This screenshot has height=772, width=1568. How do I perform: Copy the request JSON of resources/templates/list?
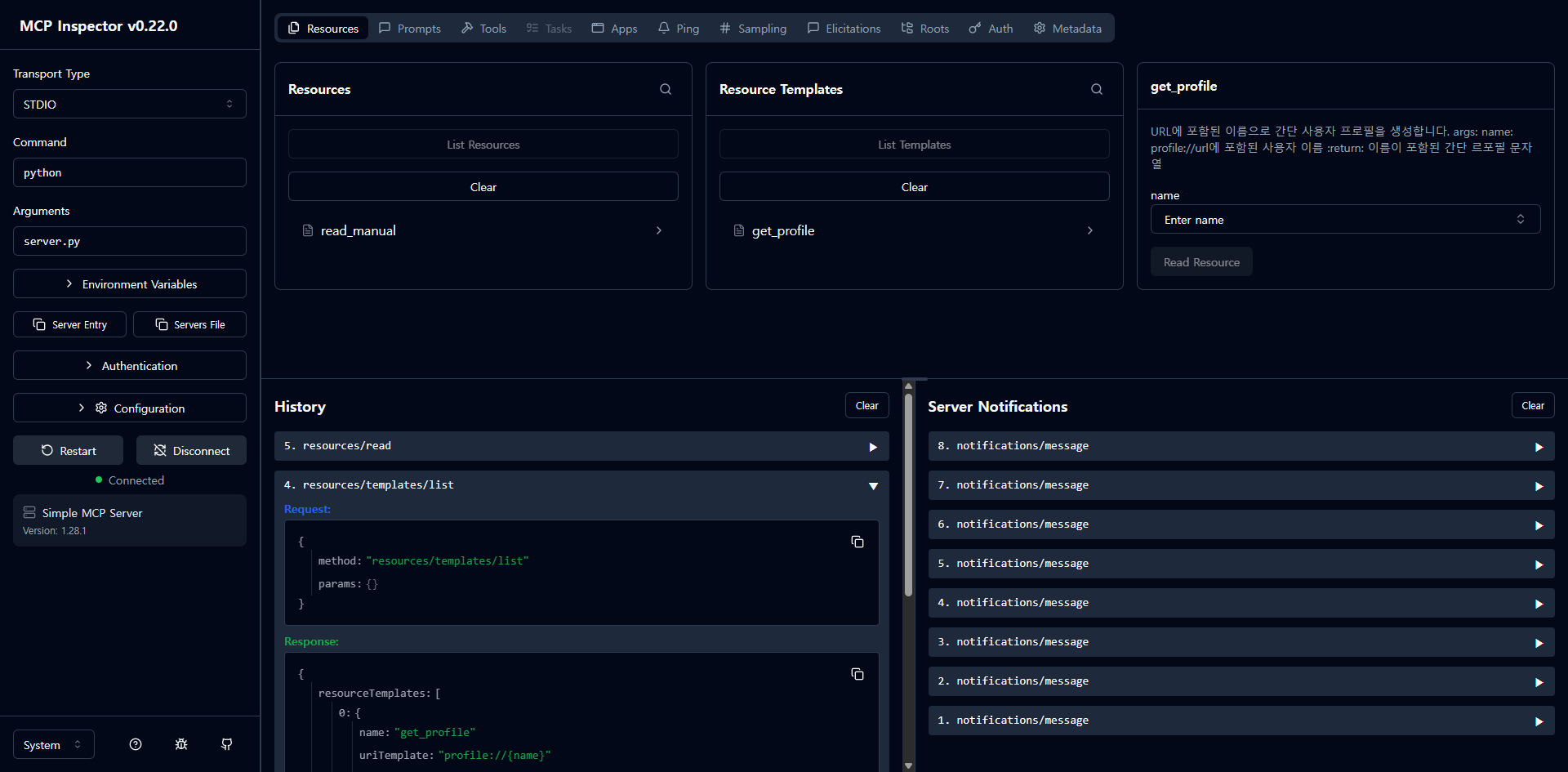(x=857, y=542)
